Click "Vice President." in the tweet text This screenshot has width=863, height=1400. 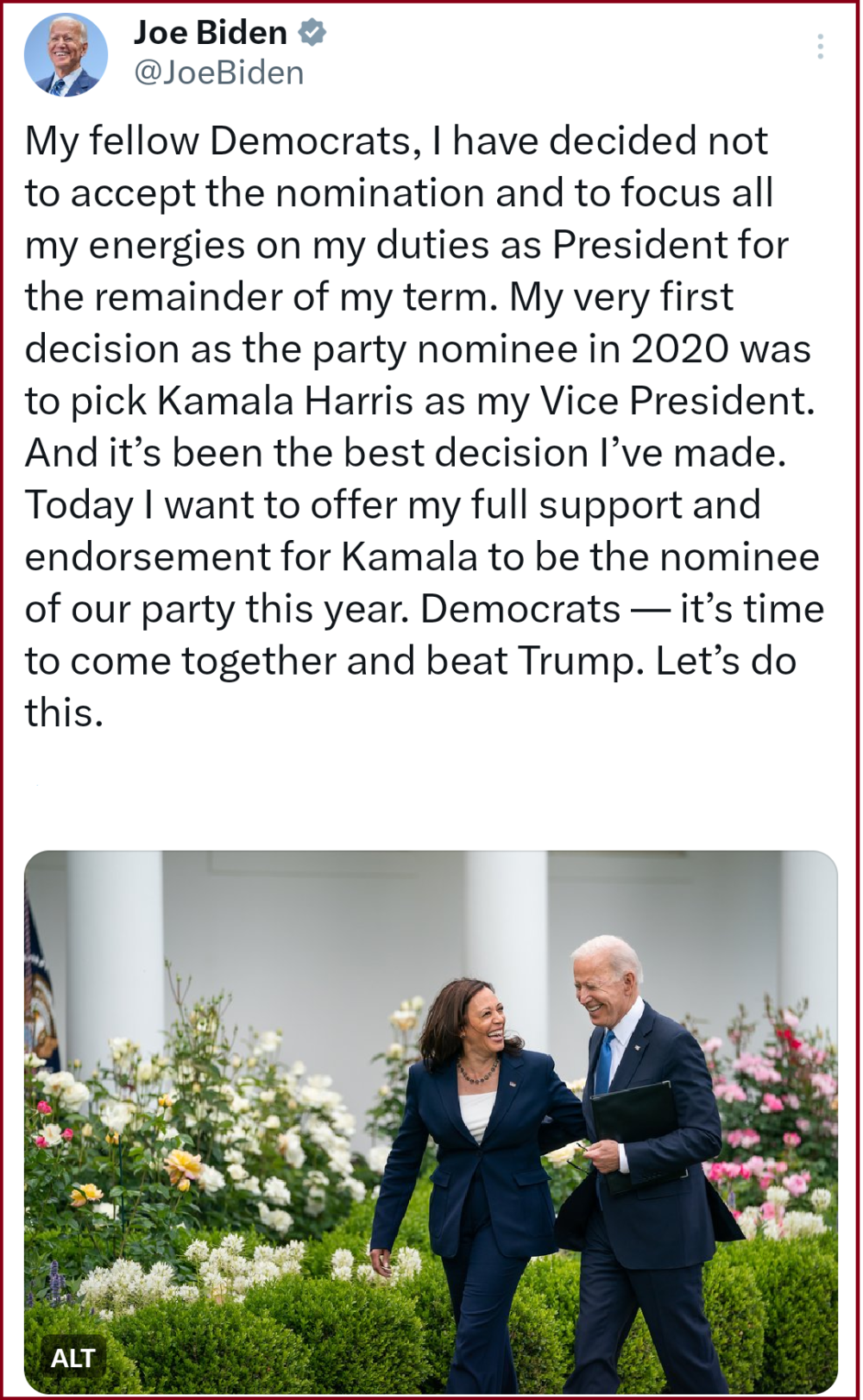pyautogui.click(x=677, y=401)
